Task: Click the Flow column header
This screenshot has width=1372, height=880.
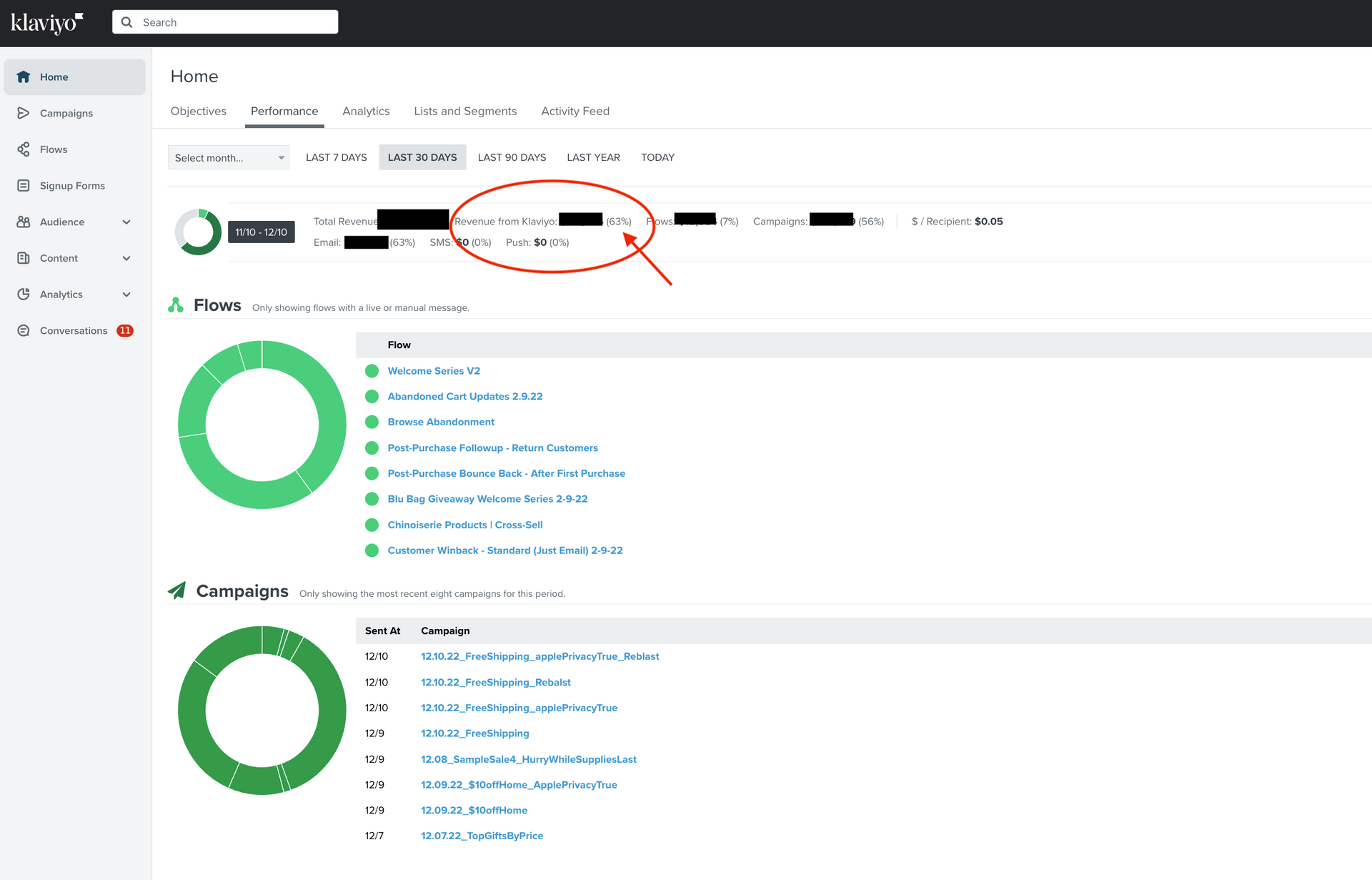Action: 399,345
